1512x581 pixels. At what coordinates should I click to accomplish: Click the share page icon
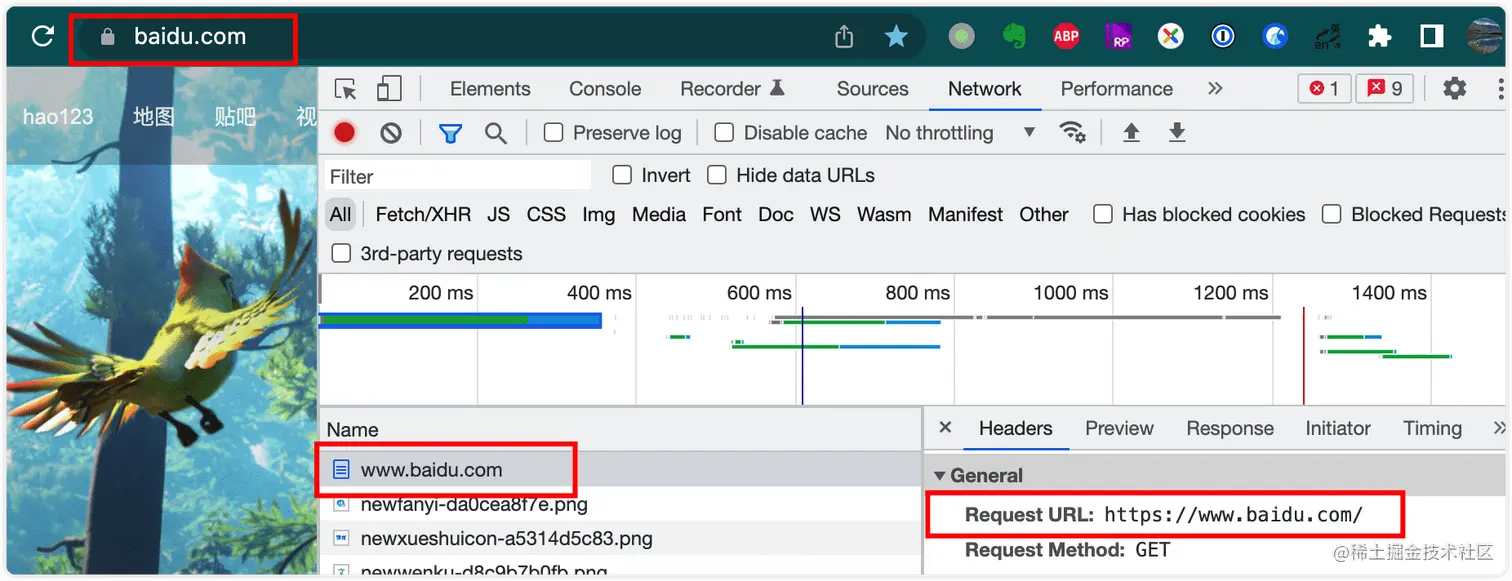(x=844, y=37)
